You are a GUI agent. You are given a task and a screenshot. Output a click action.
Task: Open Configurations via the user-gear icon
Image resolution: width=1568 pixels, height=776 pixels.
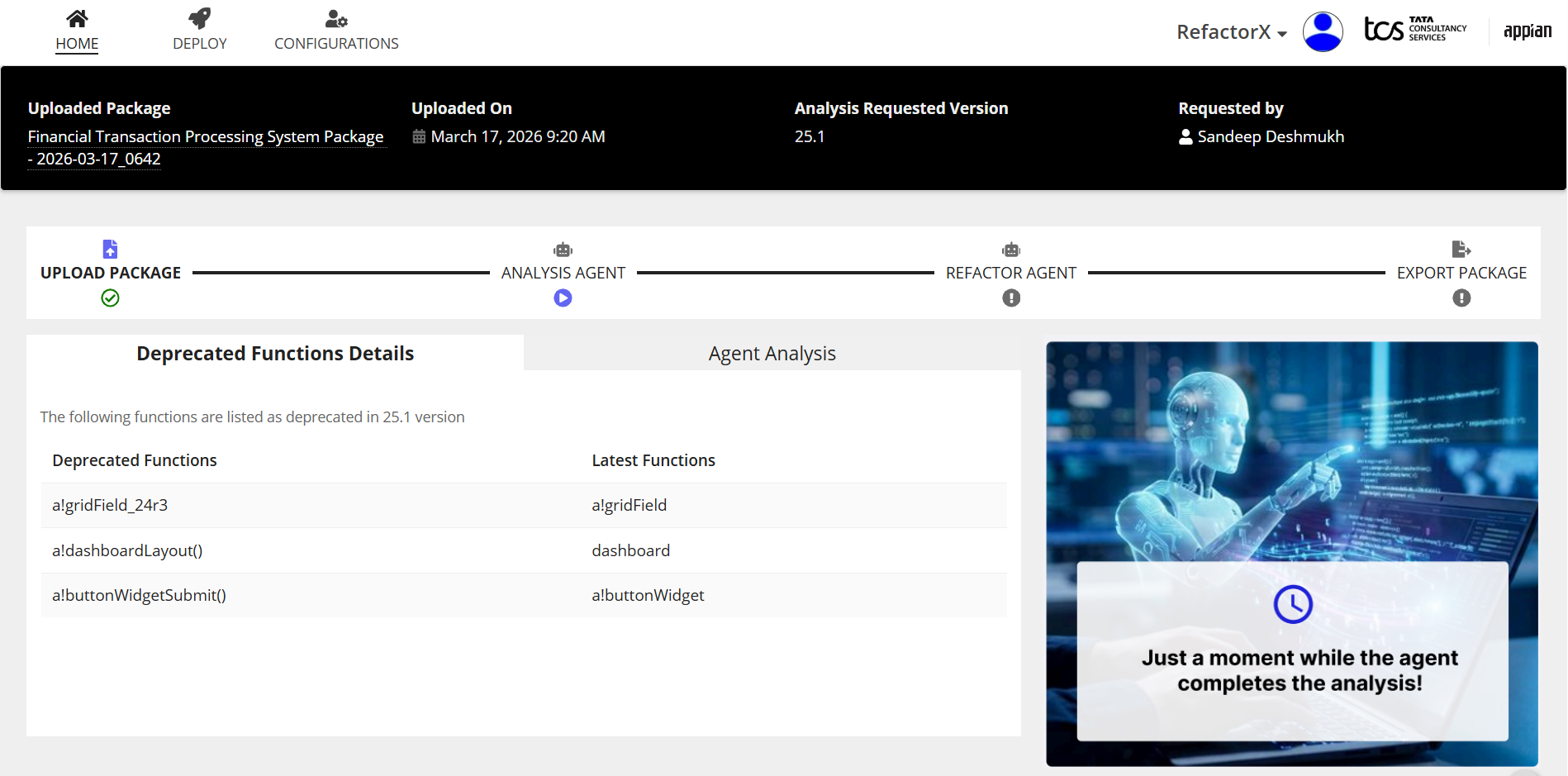click(336, 18)
